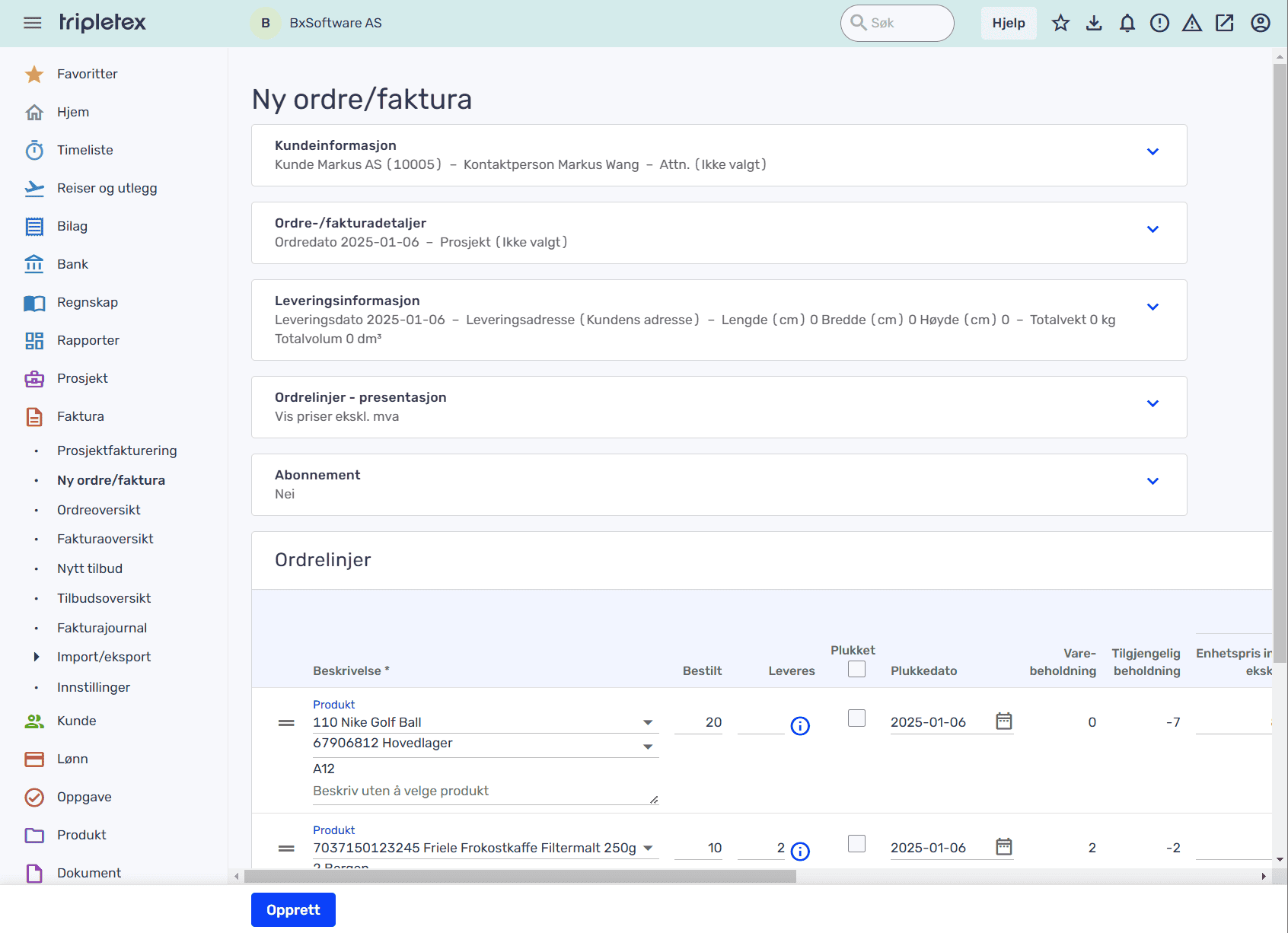Viewport: 1288px width, 933px height.
Task: Click the download icon in top bar
Action: coord(1094,23)
